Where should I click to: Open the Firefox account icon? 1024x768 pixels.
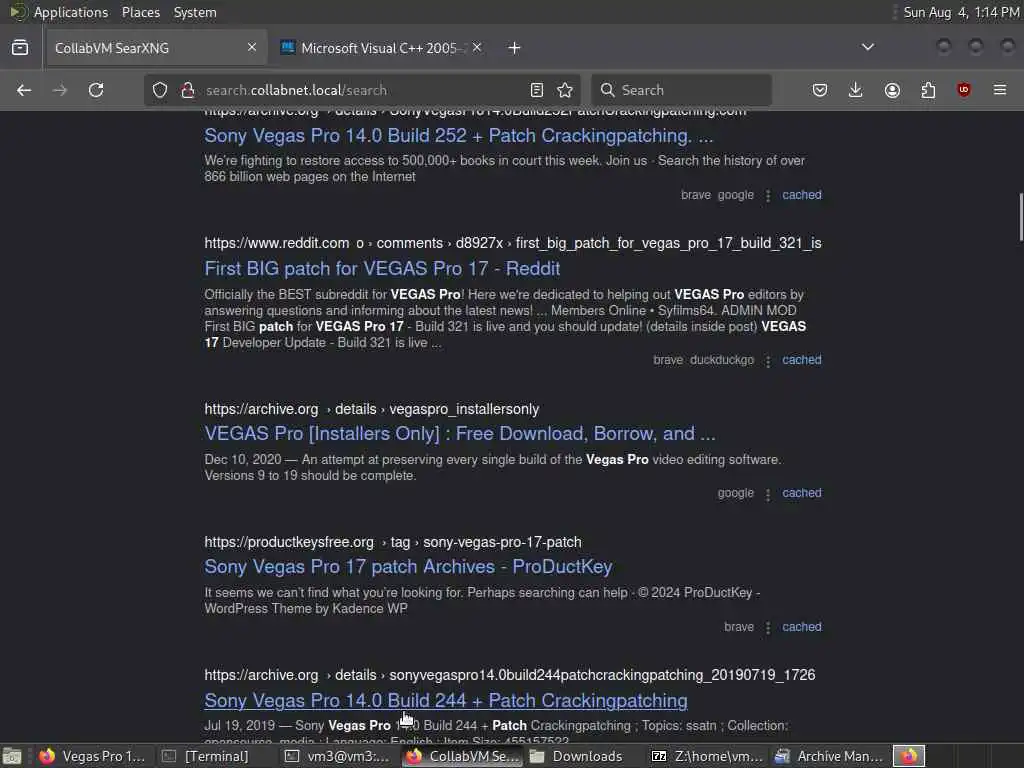click(892, 90)
